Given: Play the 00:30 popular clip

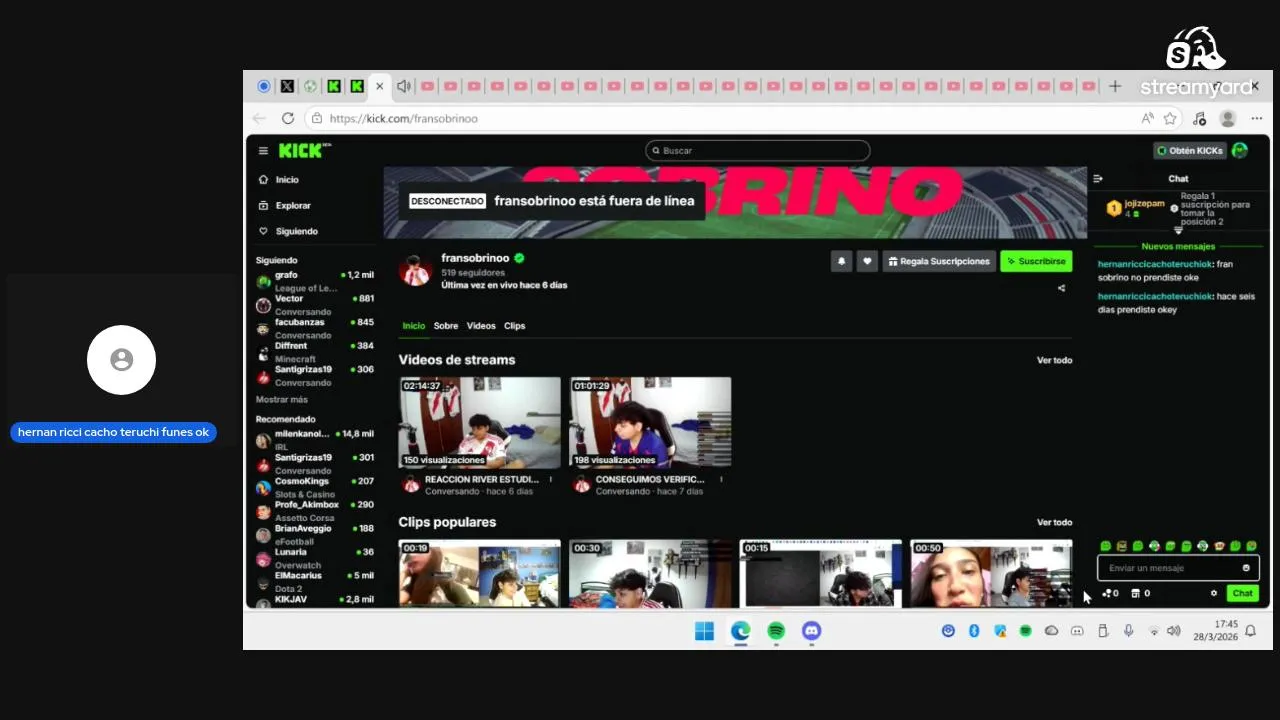Looking at the screenshot, I should [650, 573].
